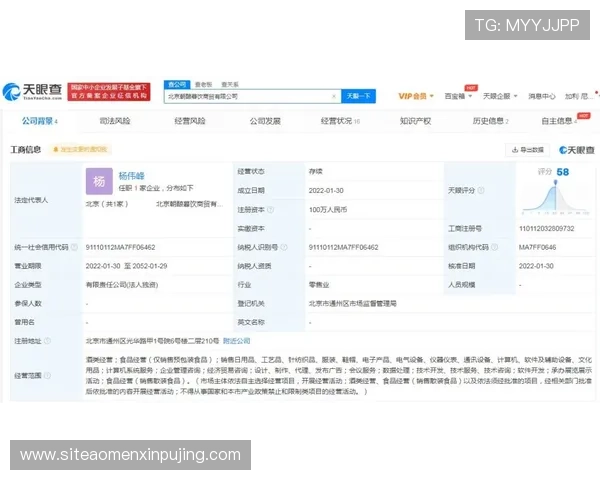This screenshot has height=480, width=600.
Task: Click the orange change-alert badge next to 工商信息
Action: (80, 149)
